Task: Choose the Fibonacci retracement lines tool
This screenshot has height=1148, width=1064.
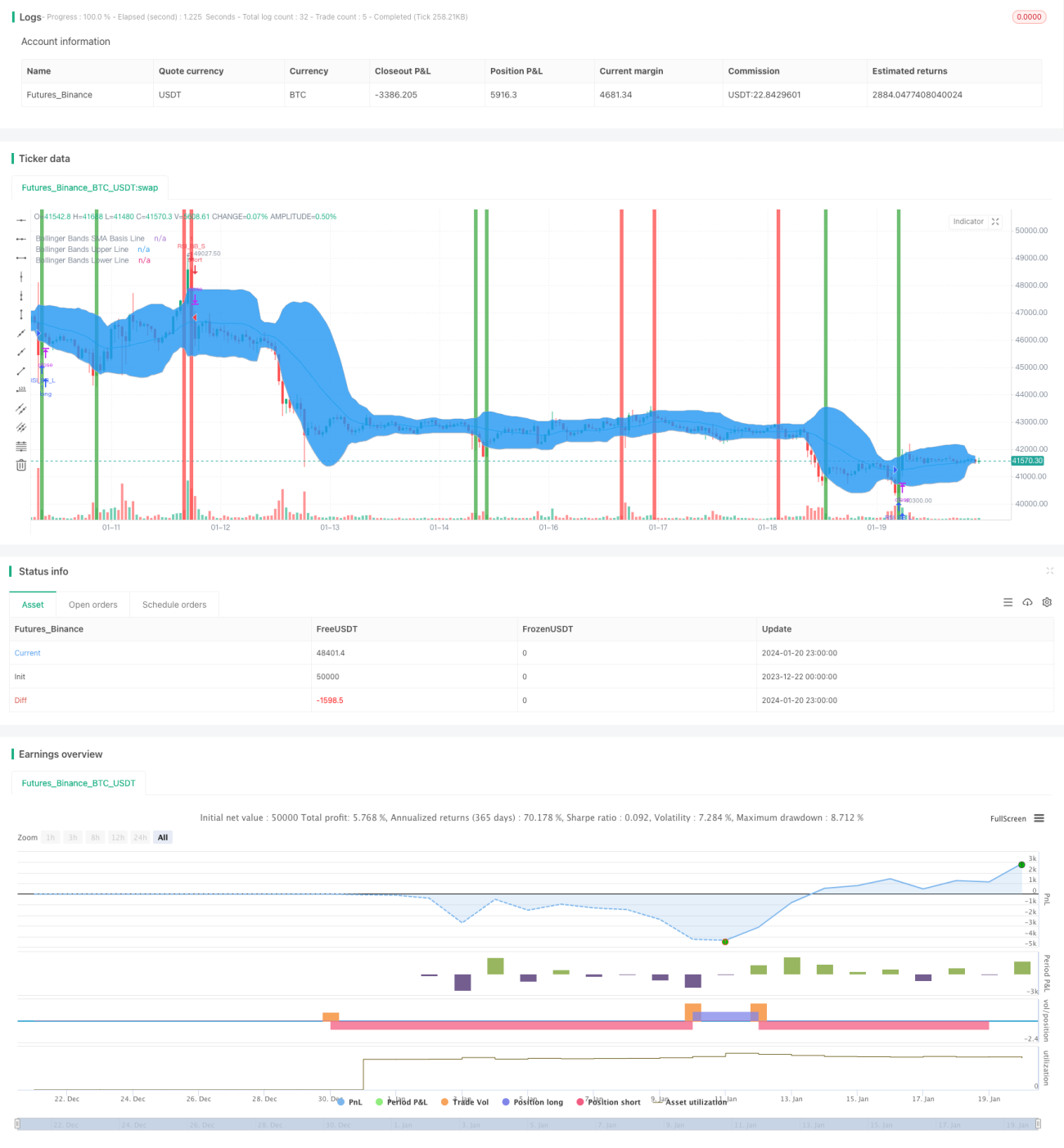Action: [x=21, y=446]
